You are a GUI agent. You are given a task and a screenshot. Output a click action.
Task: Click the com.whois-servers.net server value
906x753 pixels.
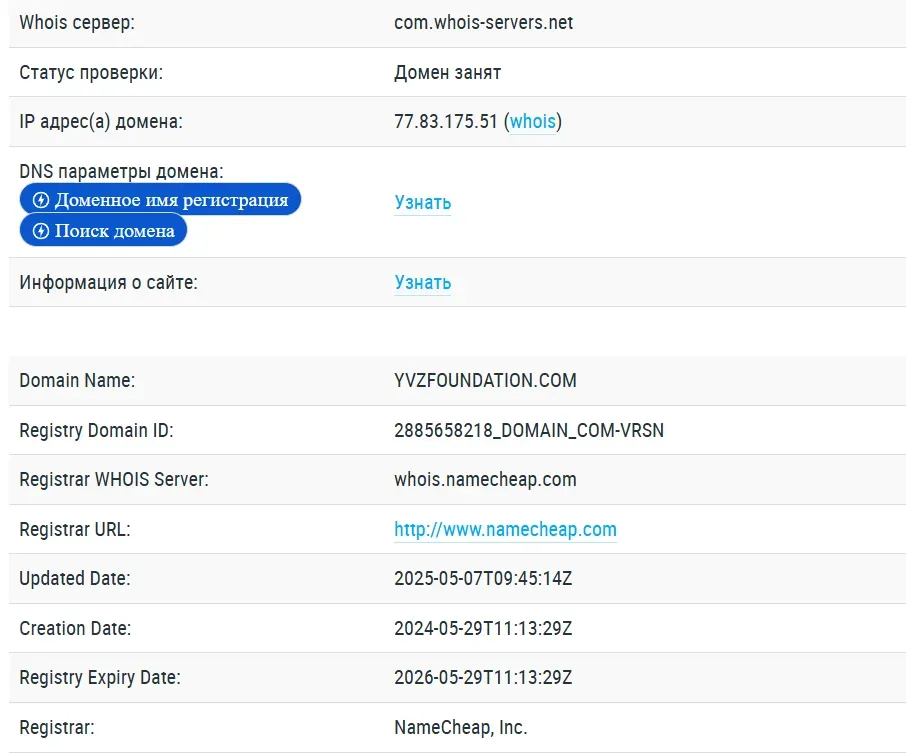point(483,22)
